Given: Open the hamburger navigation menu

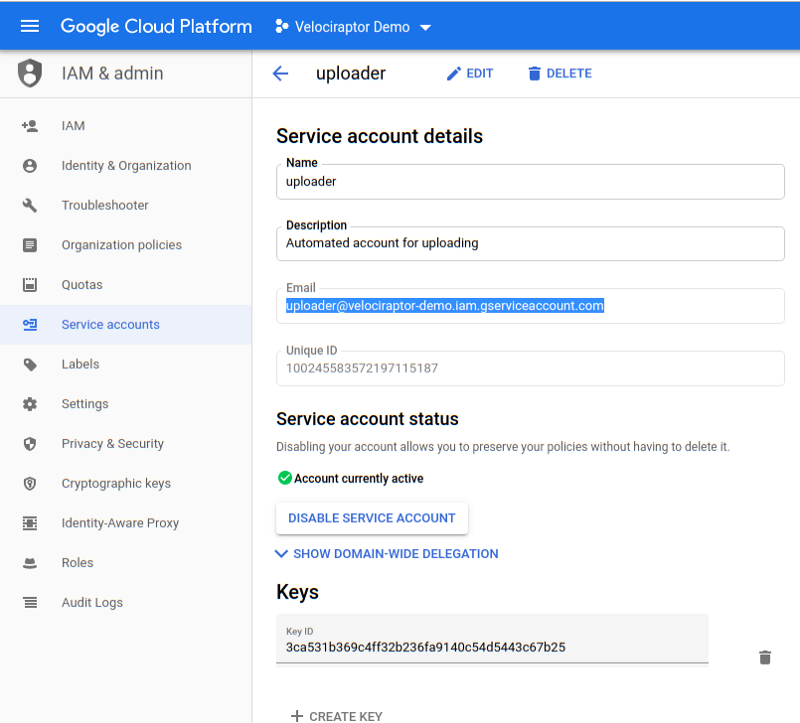Looking at the screenshot, I should tap(30, 27).
